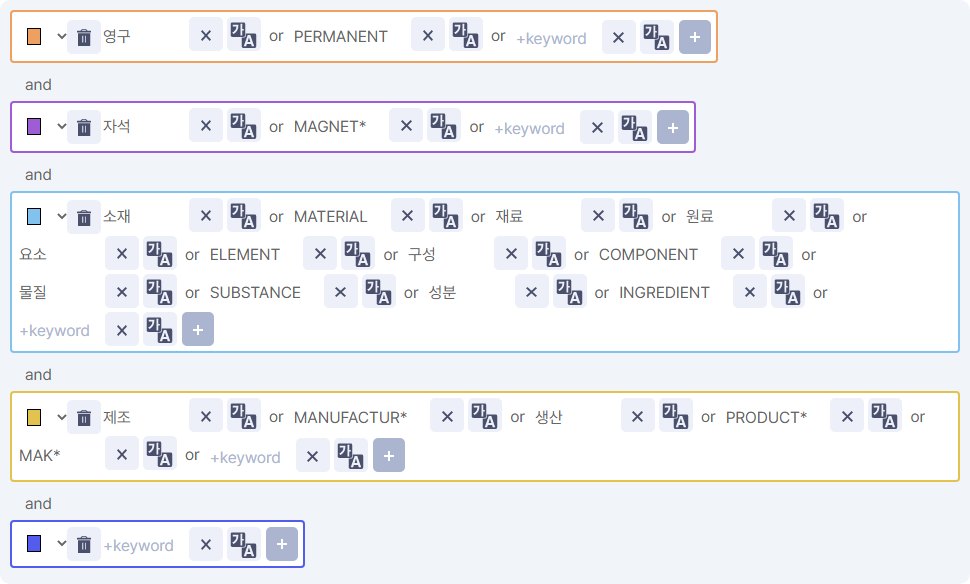This screenshot has width=970, height=584.
Task: Click translate icon next to PERMANENT
Action: coord(466,36)
